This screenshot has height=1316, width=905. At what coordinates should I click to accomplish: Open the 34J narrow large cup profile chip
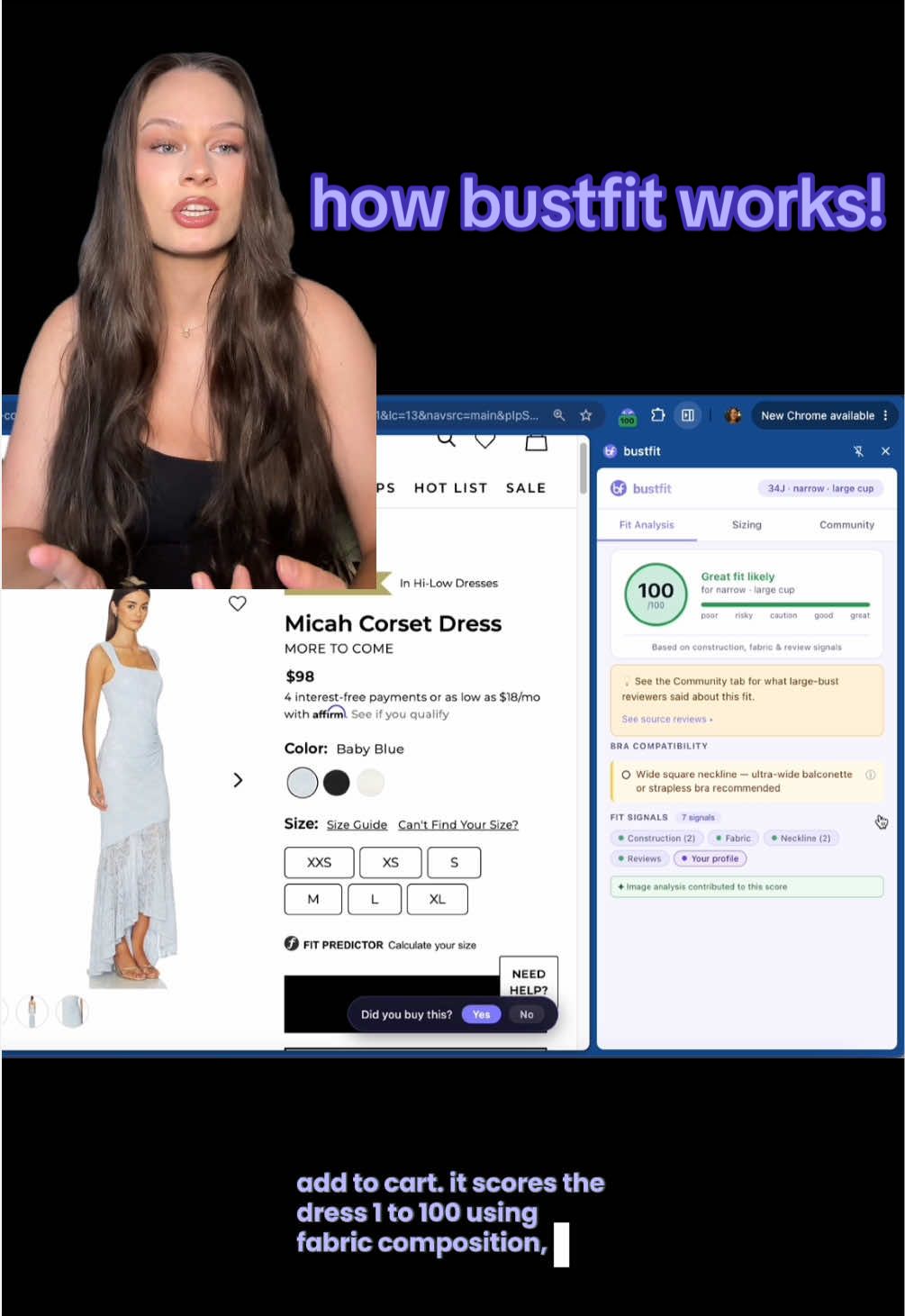point(820,488)
